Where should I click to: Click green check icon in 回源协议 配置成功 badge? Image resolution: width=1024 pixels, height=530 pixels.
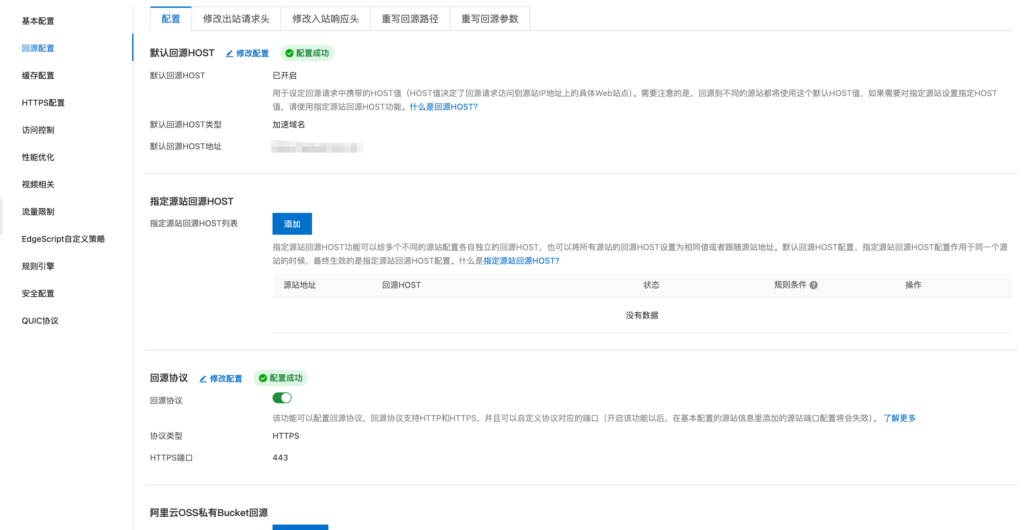click(263, 379)
